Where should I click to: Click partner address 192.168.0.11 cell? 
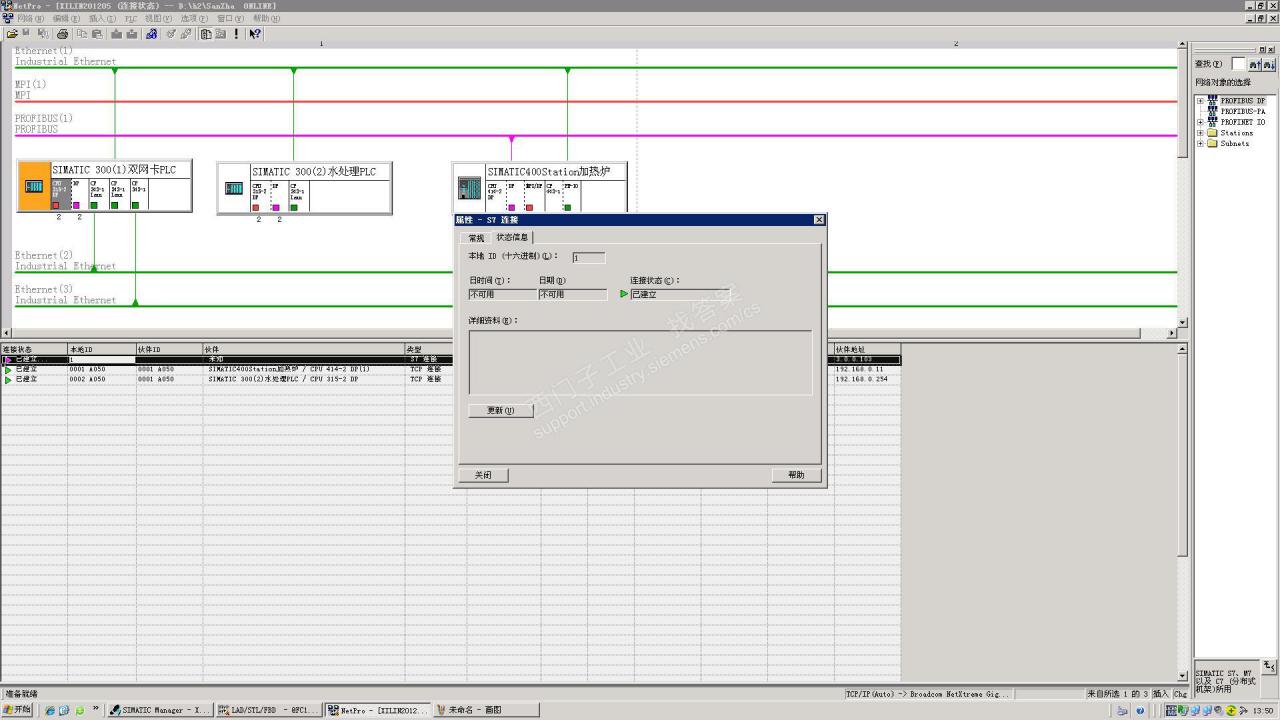(x=866, y=369)
